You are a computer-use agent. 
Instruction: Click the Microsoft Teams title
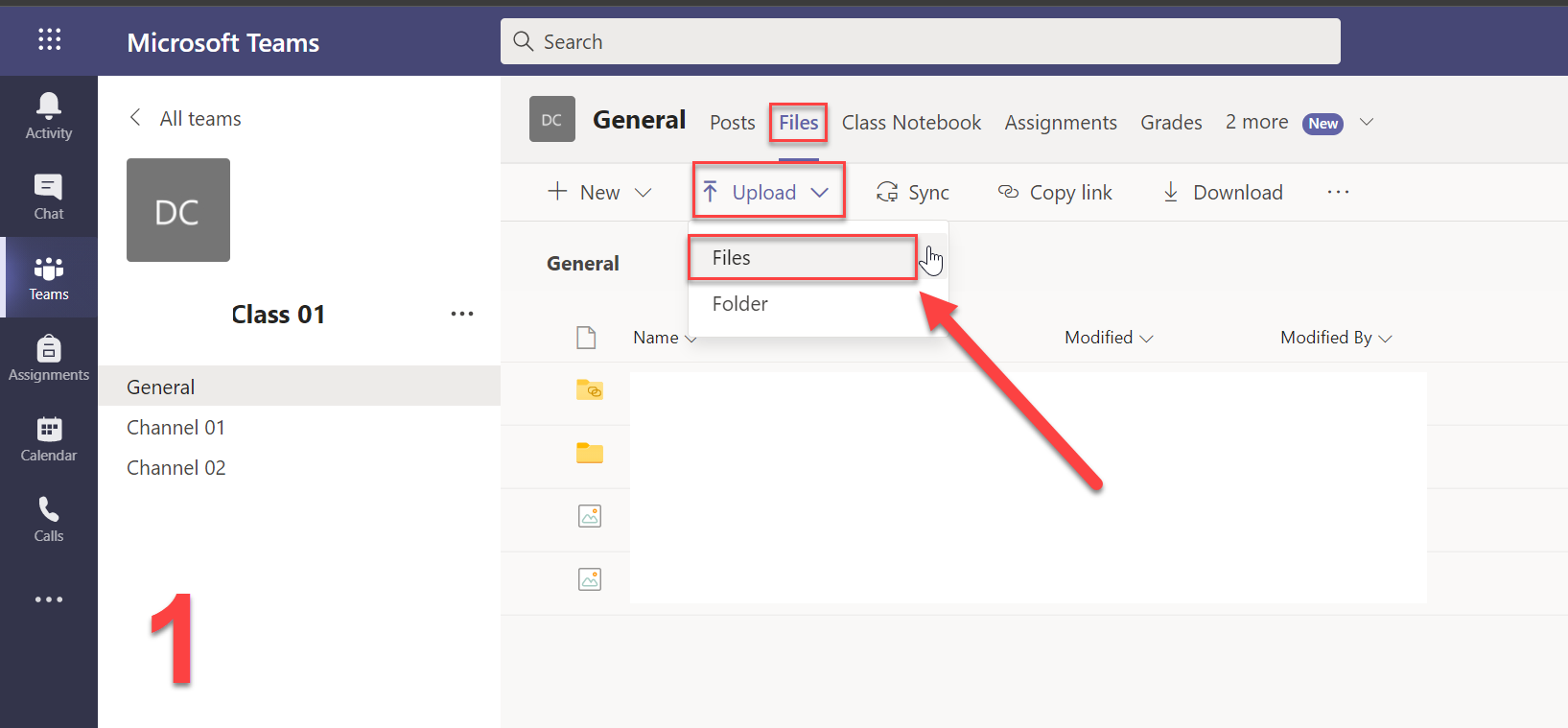click(x=223, y=42)
